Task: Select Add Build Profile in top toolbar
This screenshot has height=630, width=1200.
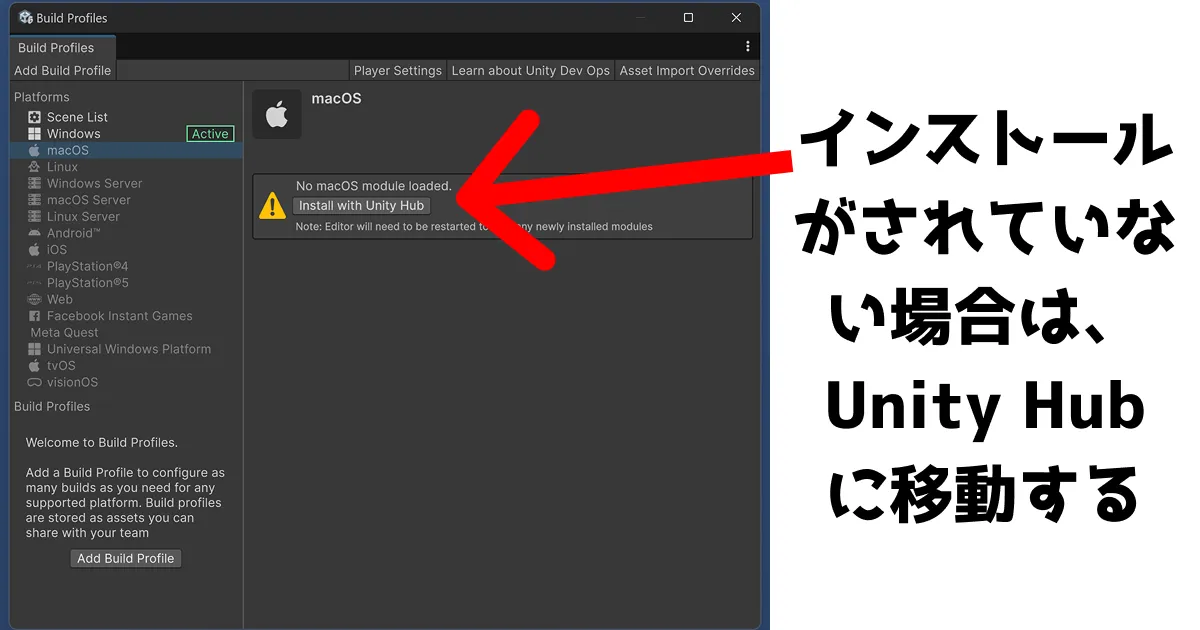Action: click(63, 71)
